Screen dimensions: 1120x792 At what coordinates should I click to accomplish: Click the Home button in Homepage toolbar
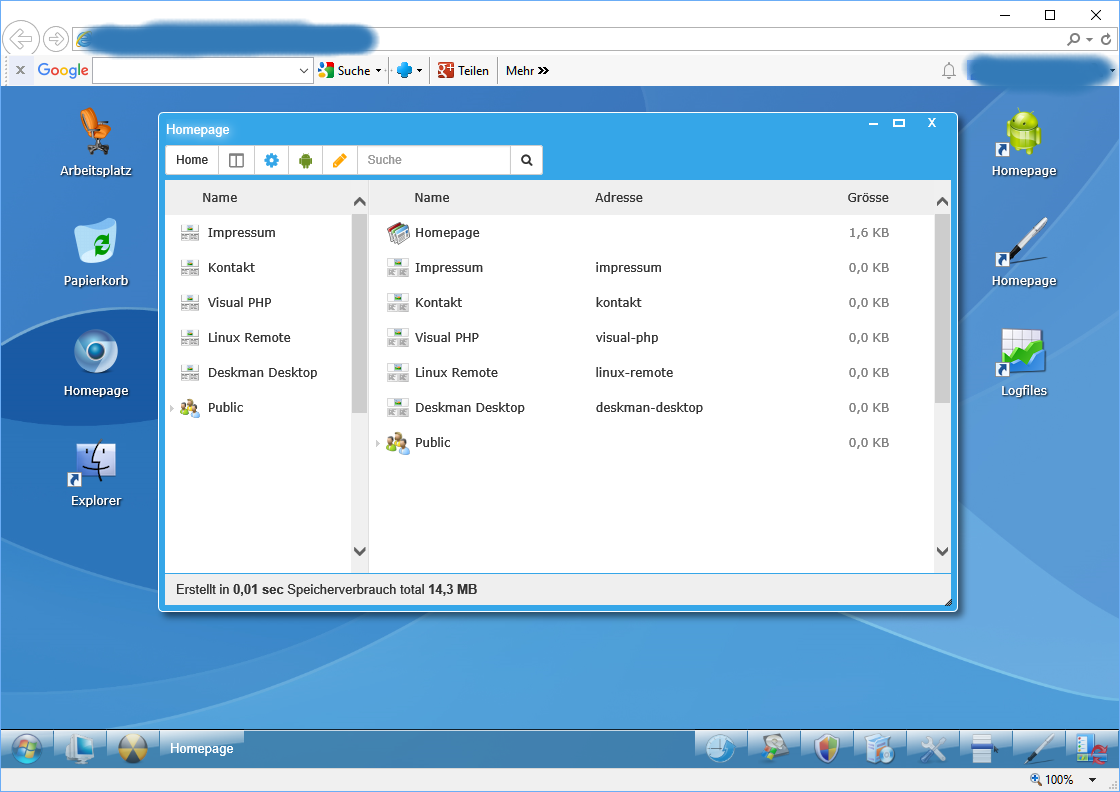192,160
